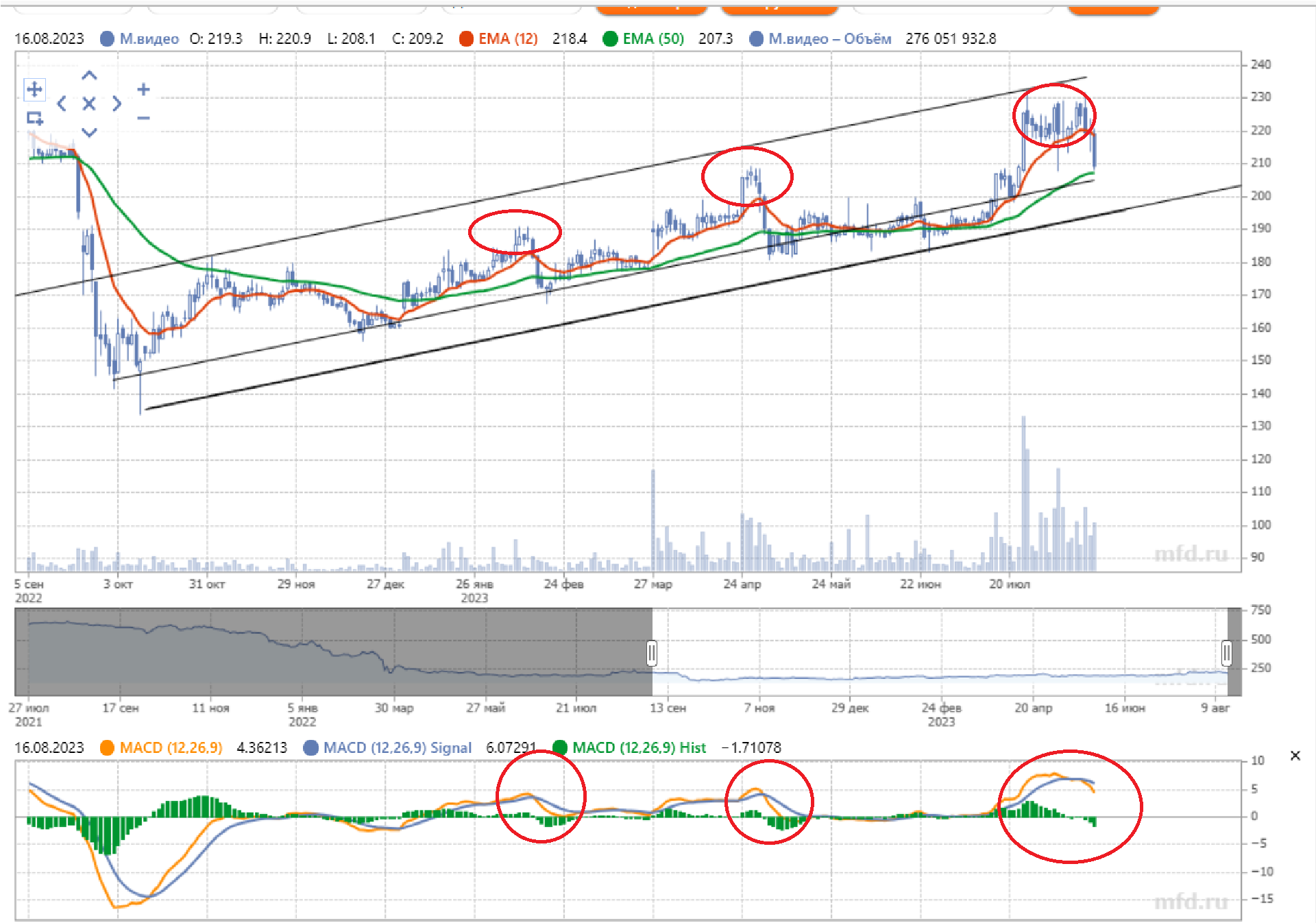
Task: Close the MACD indicator panel
Action: (x=1295, y=756)
